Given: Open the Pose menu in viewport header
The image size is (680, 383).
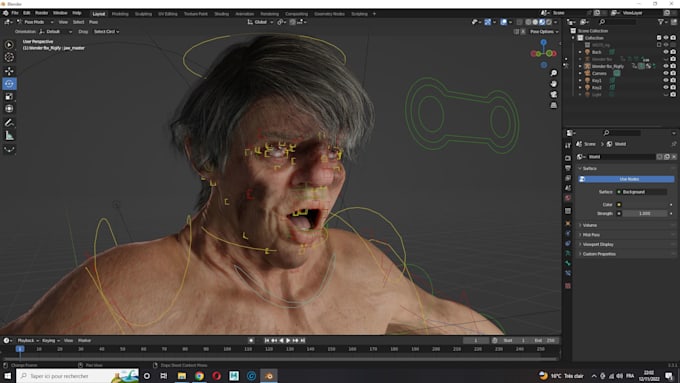Looking at the screenshot, I should click(x=94, y=22).
